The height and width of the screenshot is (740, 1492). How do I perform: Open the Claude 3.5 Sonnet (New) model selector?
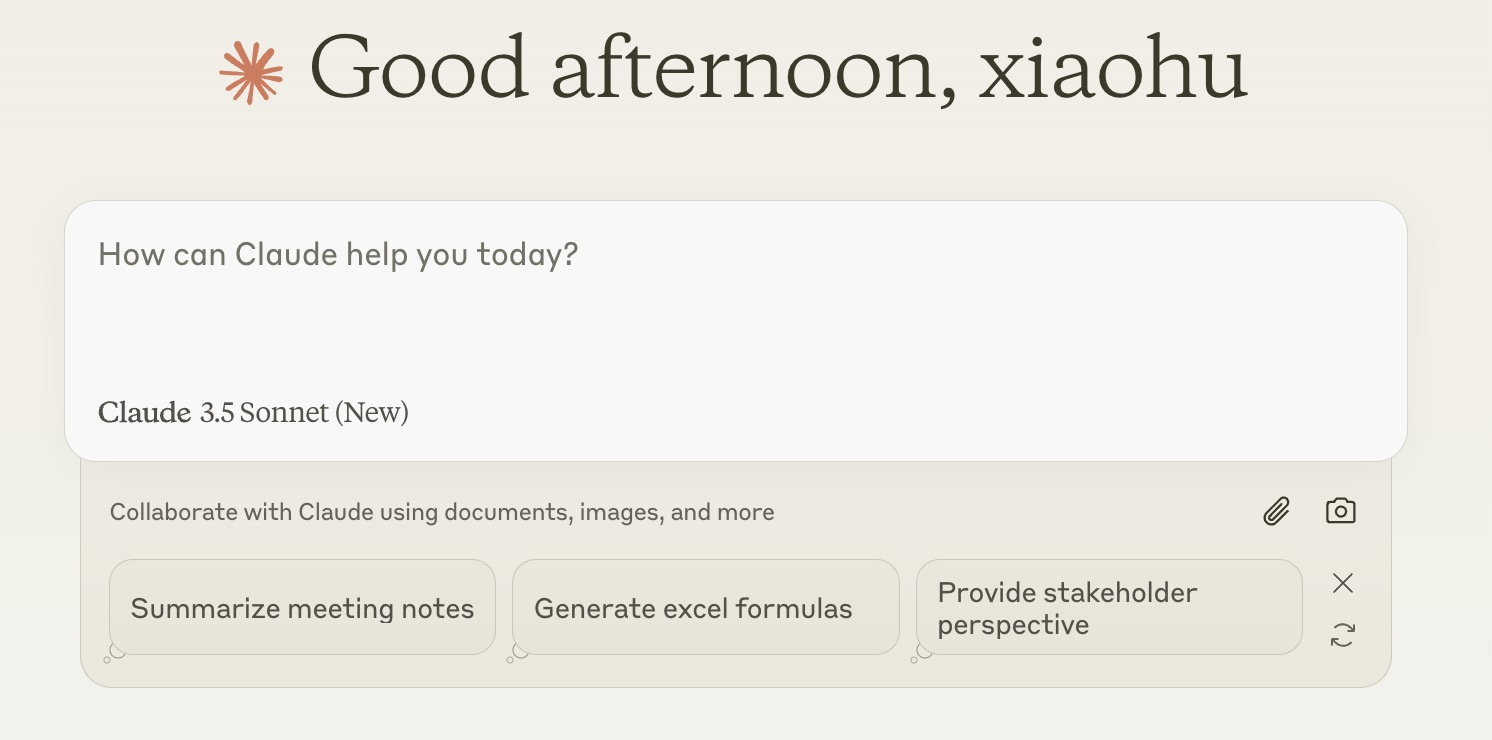tap(253, 413)
